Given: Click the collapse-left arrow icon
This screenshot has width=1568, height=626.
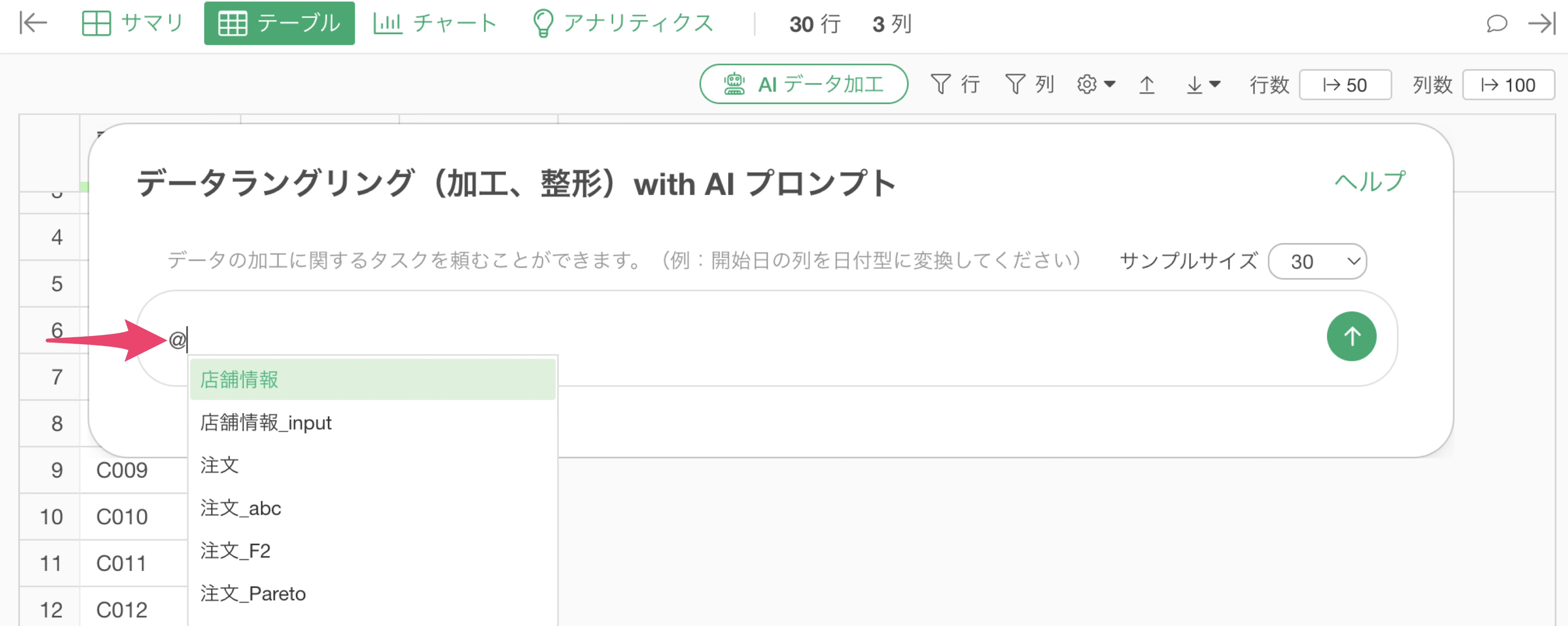Looking at the screenshot, I should [x=33, y=23].
